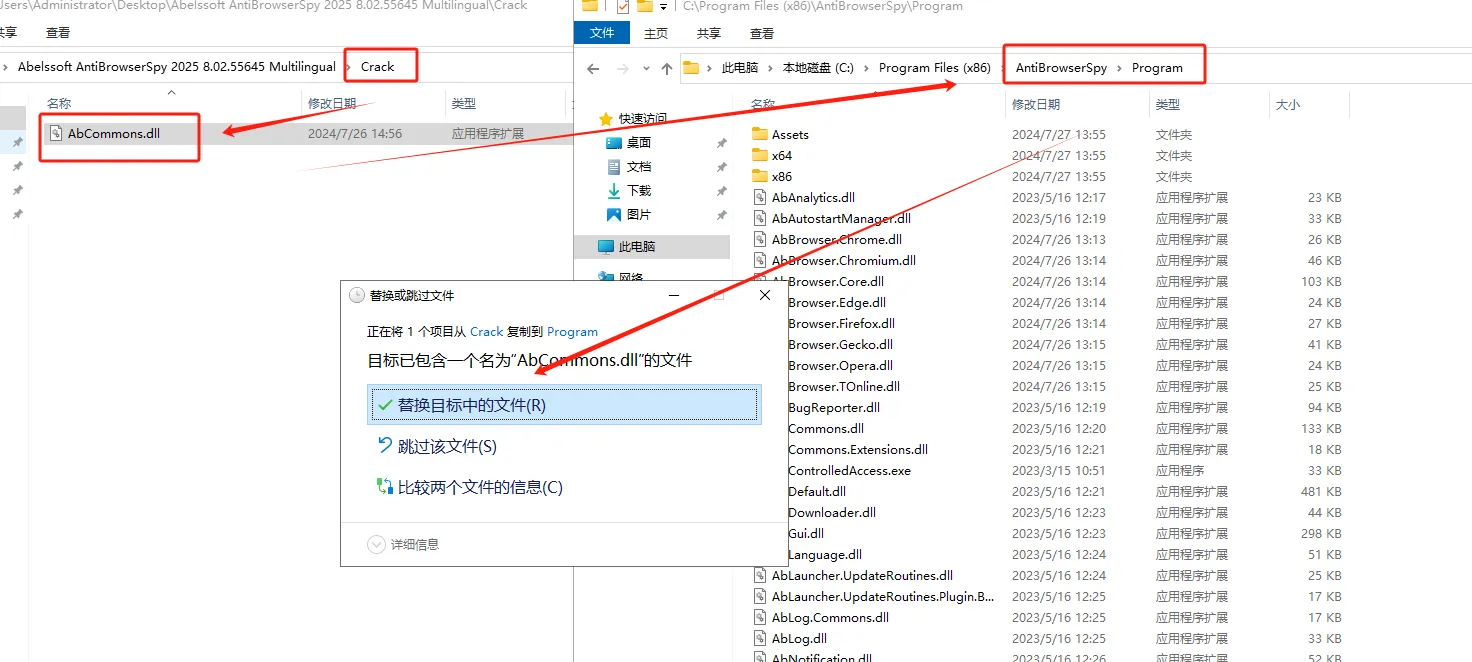Click the Assets folder icon
This screenshot has height=662, width=1472.
tap(760, 134)
